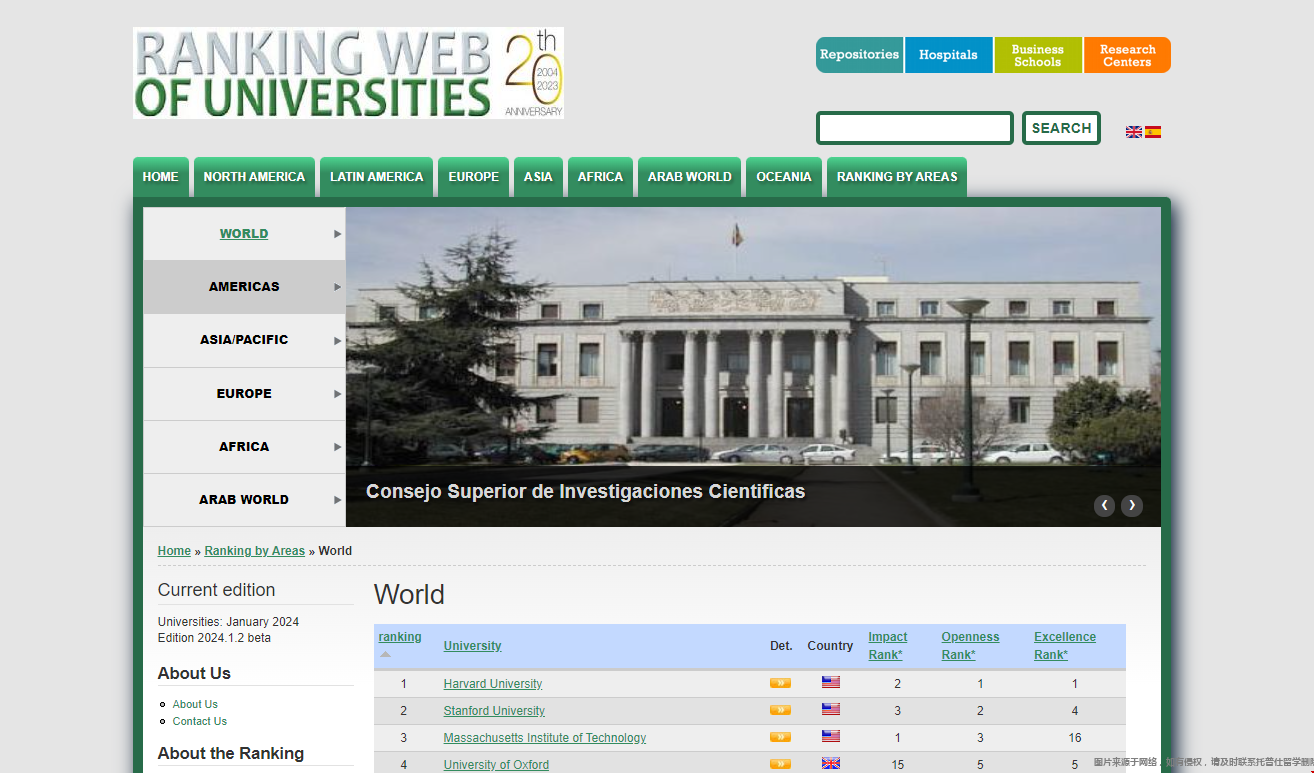Go to previous slide arrow
The height and width of the screenshot is (773, 1314).
(1104, 505)
